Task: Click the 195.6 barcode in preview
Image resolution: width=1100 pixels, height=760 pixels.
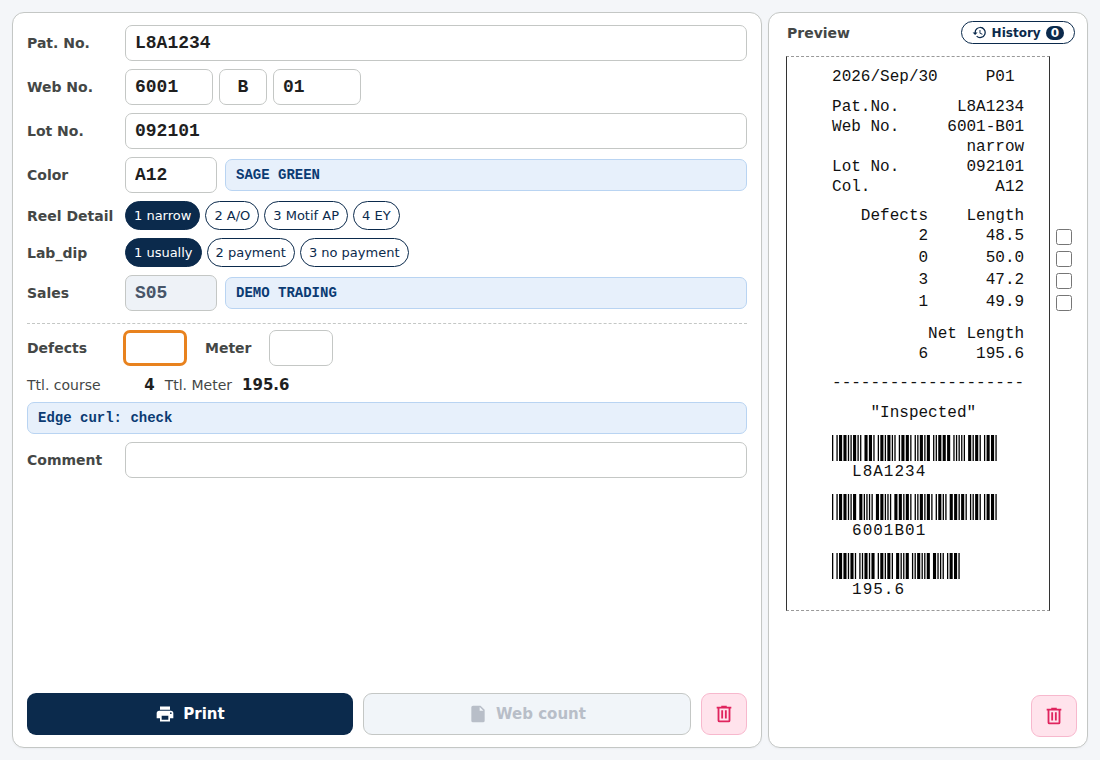Action: pyautogui.click(x=896, y=566)
